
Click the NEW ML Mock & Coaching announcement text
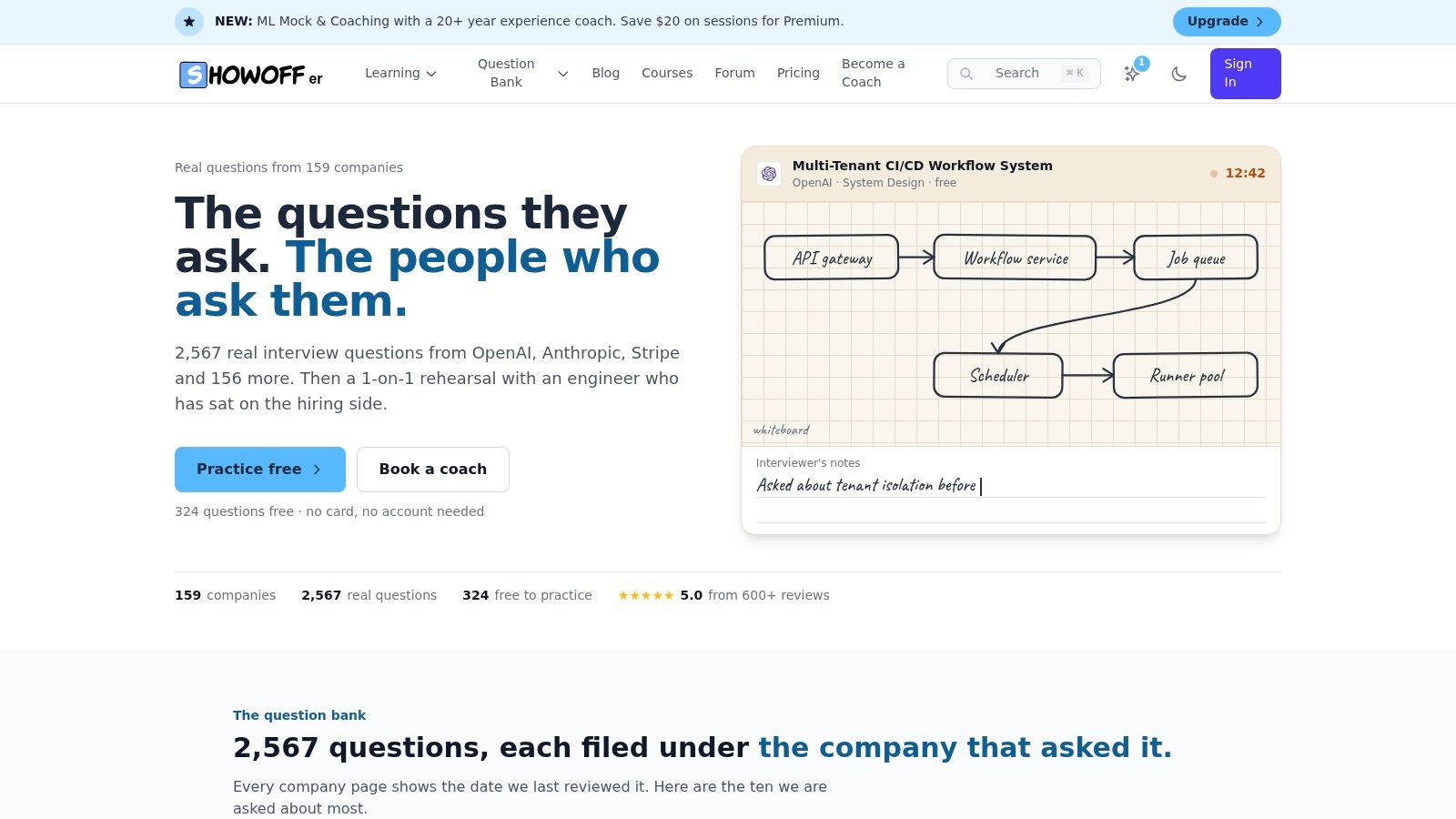529,21
